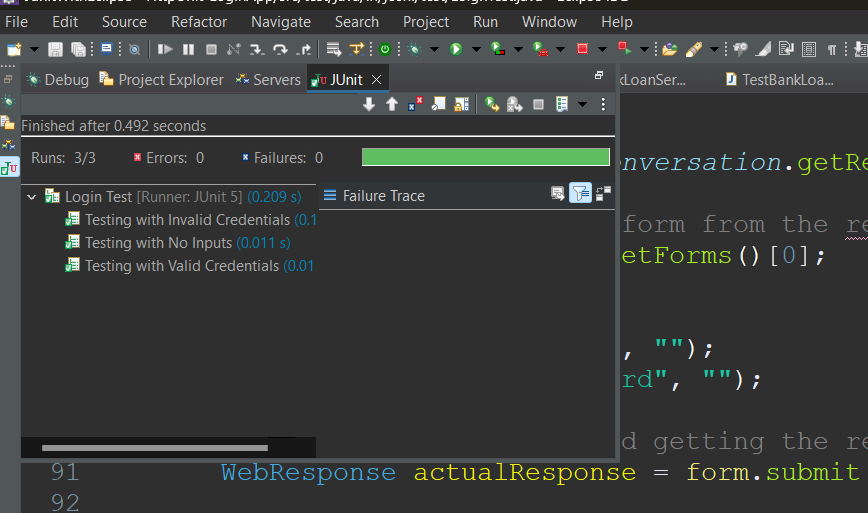
Task: Open the New wizard dropdown arrow
Action: (34, 49)
